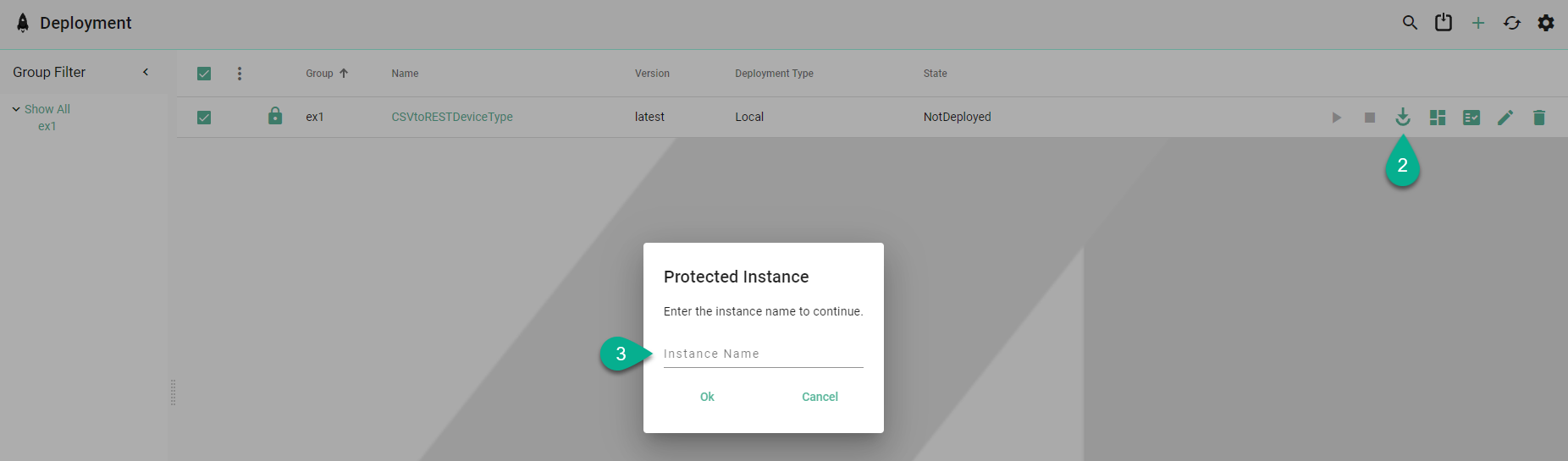Start the CSVtoRESTDeviceType instance with play icon
This screenshot has height=461, width=1568.
point(1336,118)
